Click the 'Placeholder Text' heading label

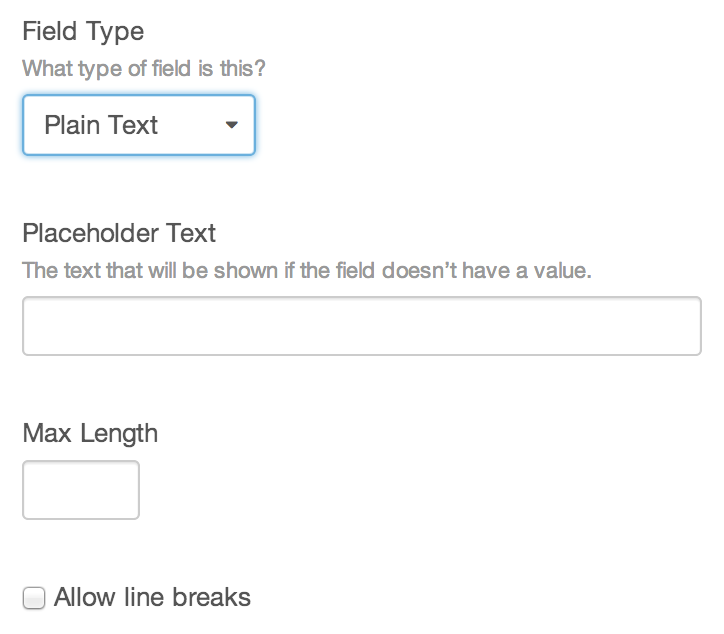tap(119, 233)
